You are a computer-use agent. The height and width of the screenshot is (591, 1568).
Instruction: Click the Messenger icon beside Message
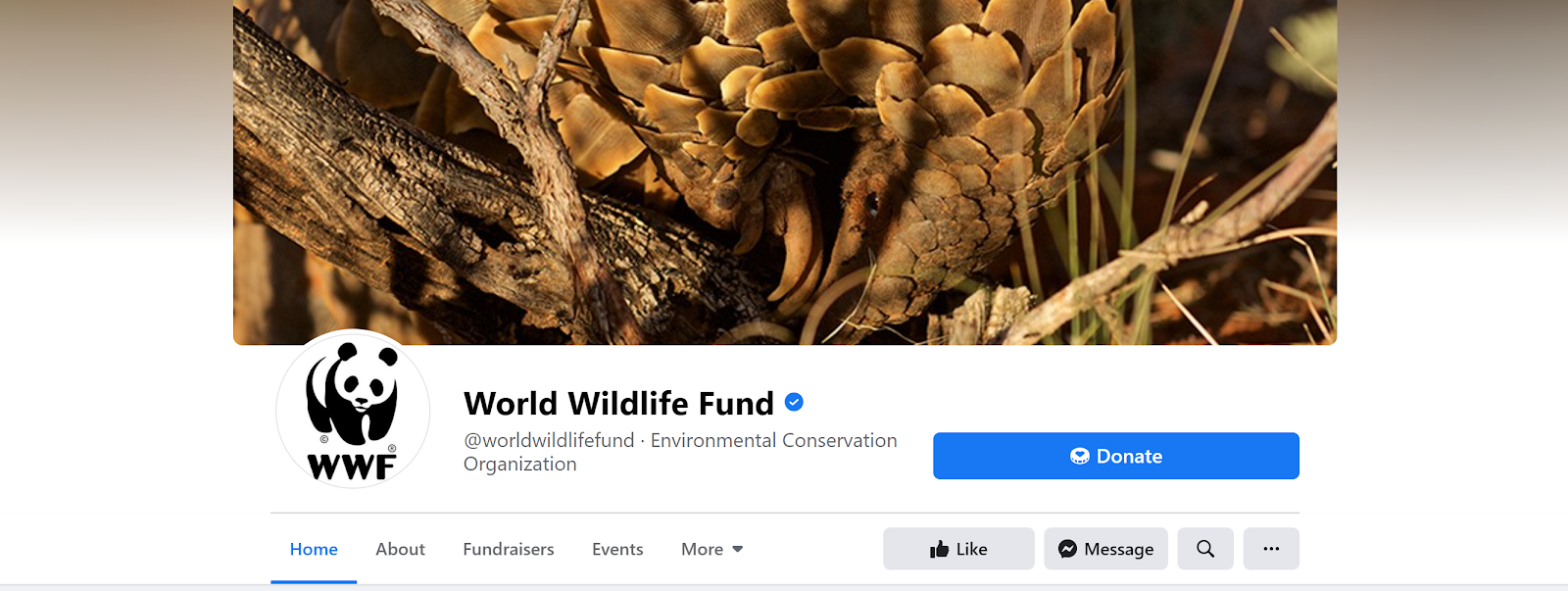tap(1067, 549)
